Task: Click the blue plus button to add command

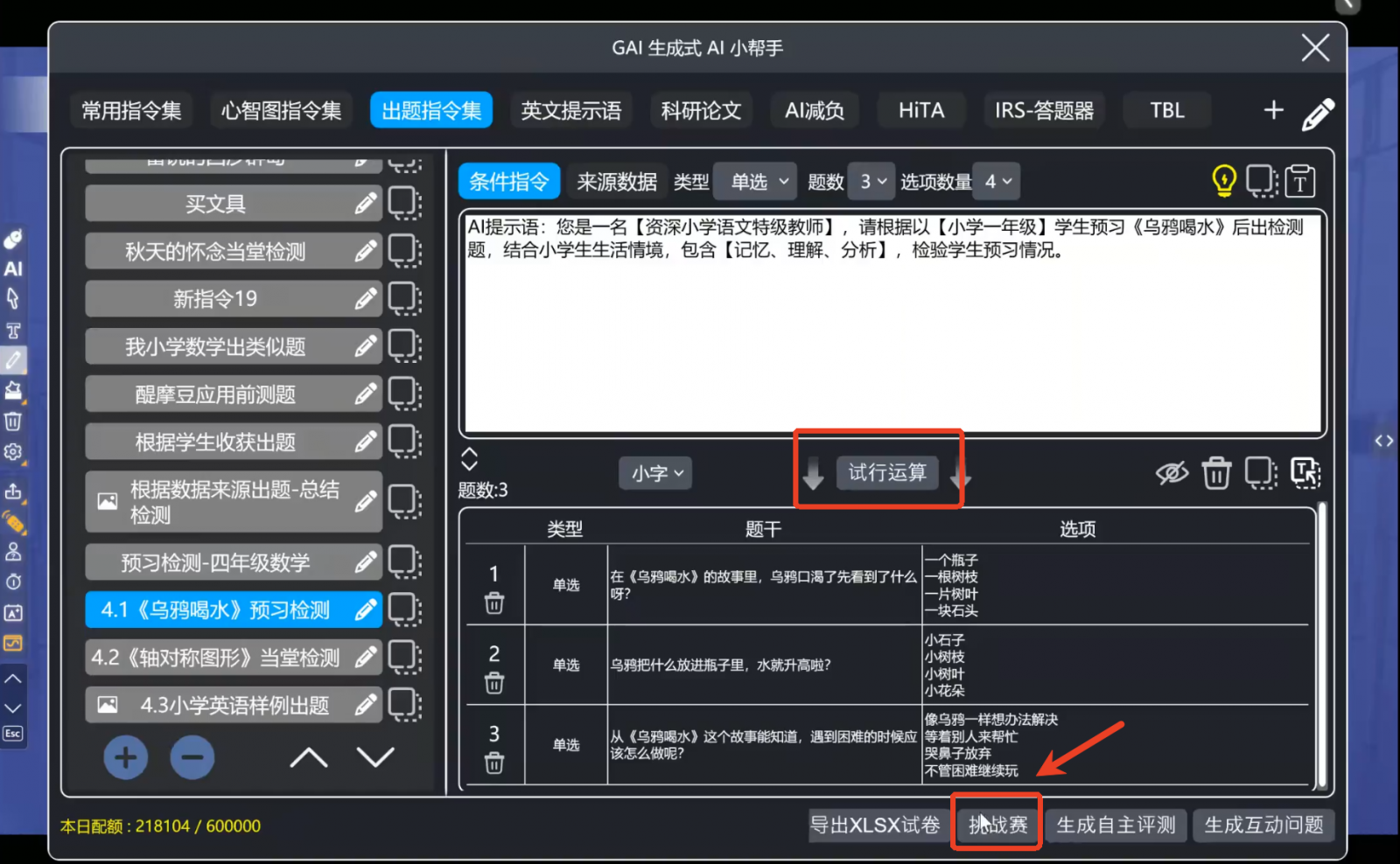Action: pyautogui.click(x=125, y=757)
